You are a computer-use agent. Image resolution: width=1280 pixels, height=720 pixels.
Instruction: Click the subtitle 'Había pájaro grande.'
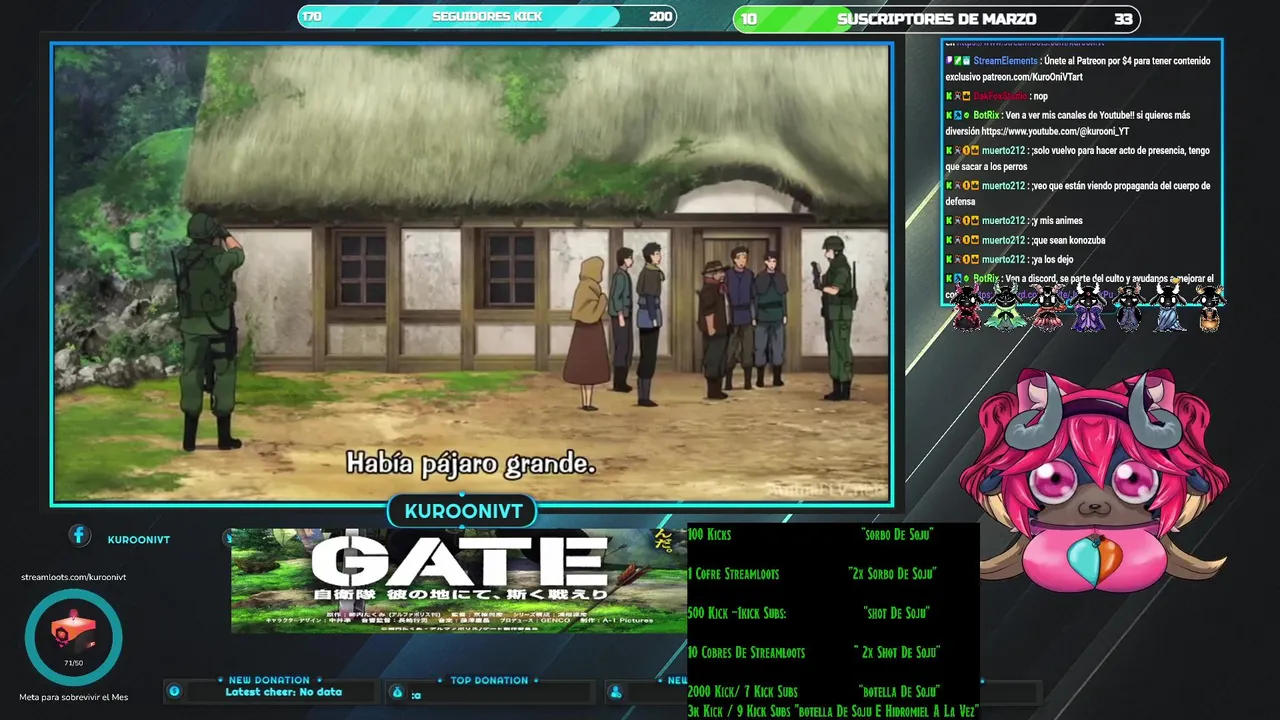[x=470, y=464]
